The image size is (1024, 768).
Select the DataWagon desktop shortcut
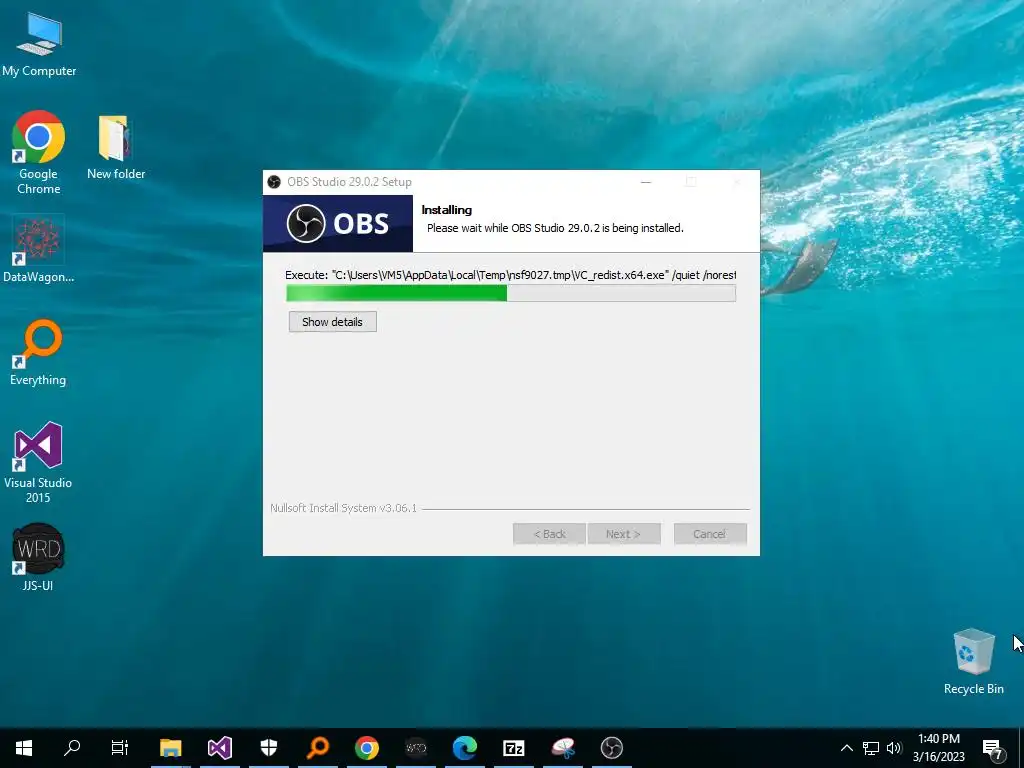tap(39, 249)
